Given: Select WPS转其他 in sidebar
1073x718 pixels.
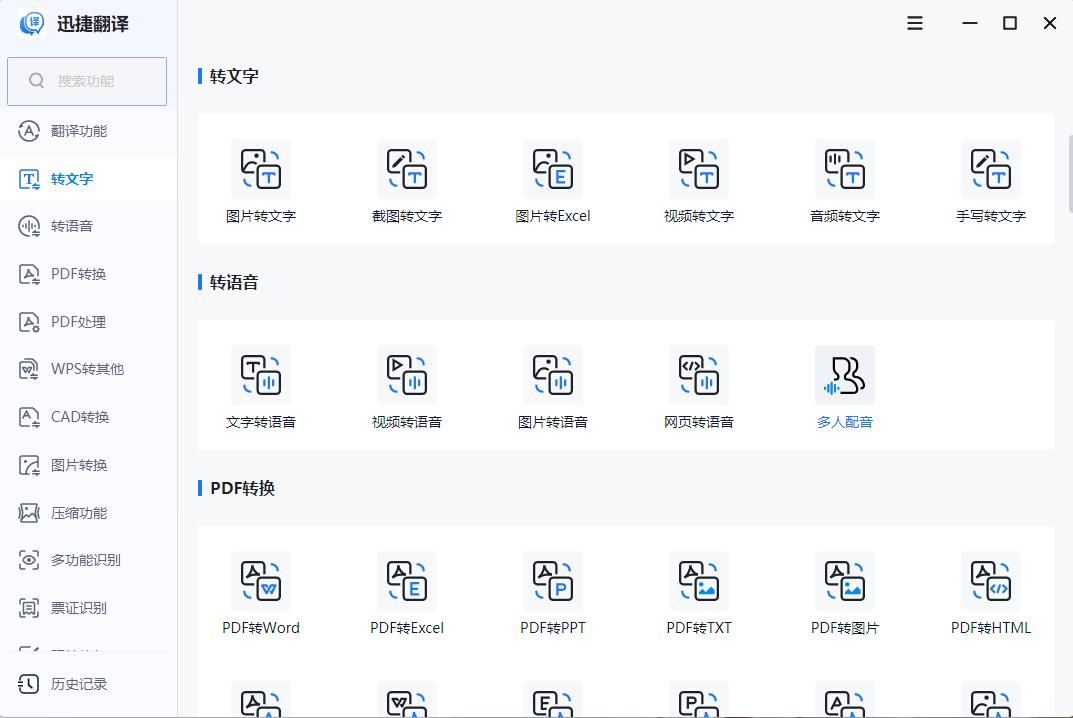Looking at the screenshot, I should (x=88, y=369).
